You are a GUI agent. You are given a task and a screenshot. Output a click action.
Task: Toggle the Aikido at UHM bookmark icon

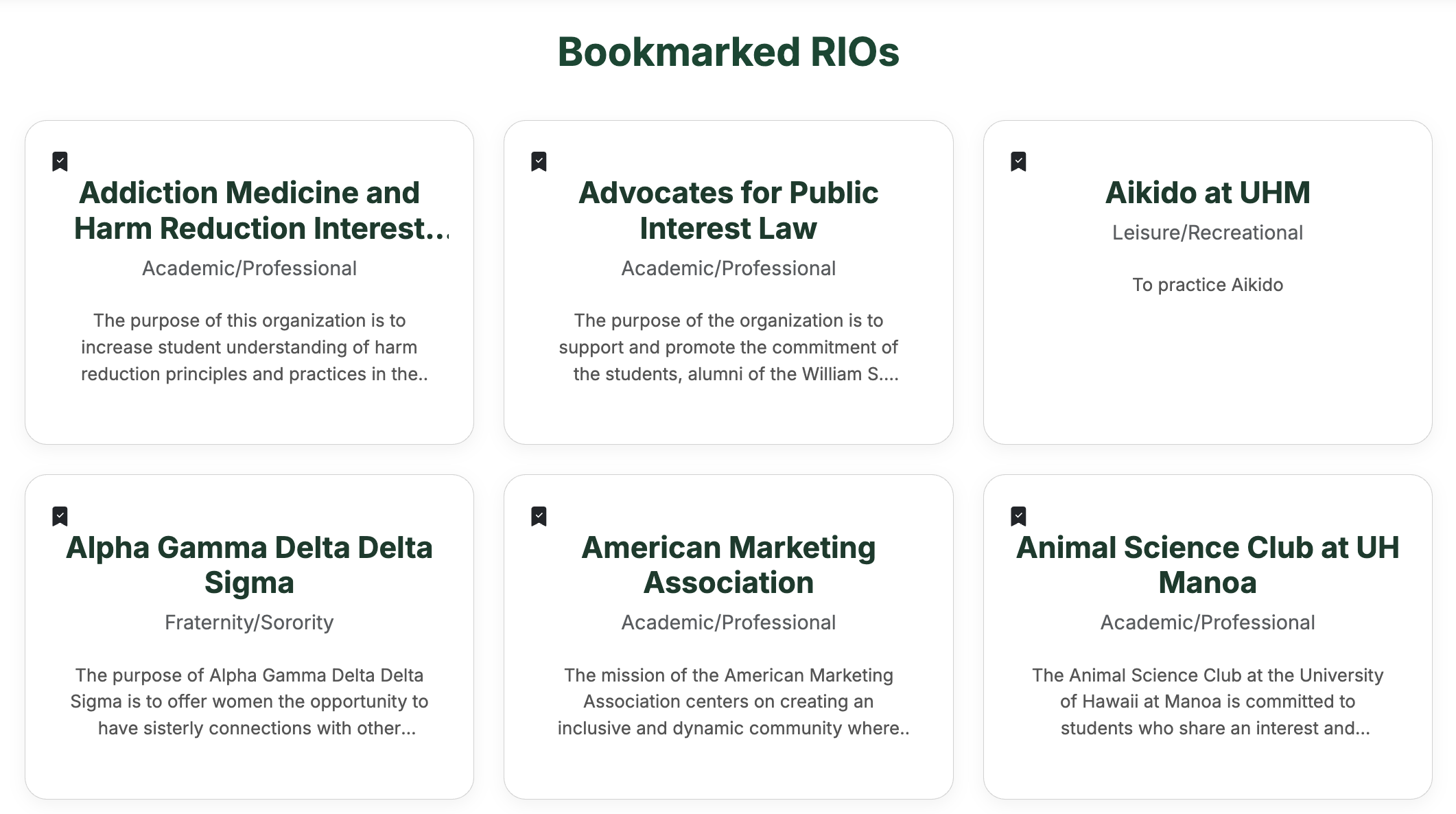click(1018, 162)
